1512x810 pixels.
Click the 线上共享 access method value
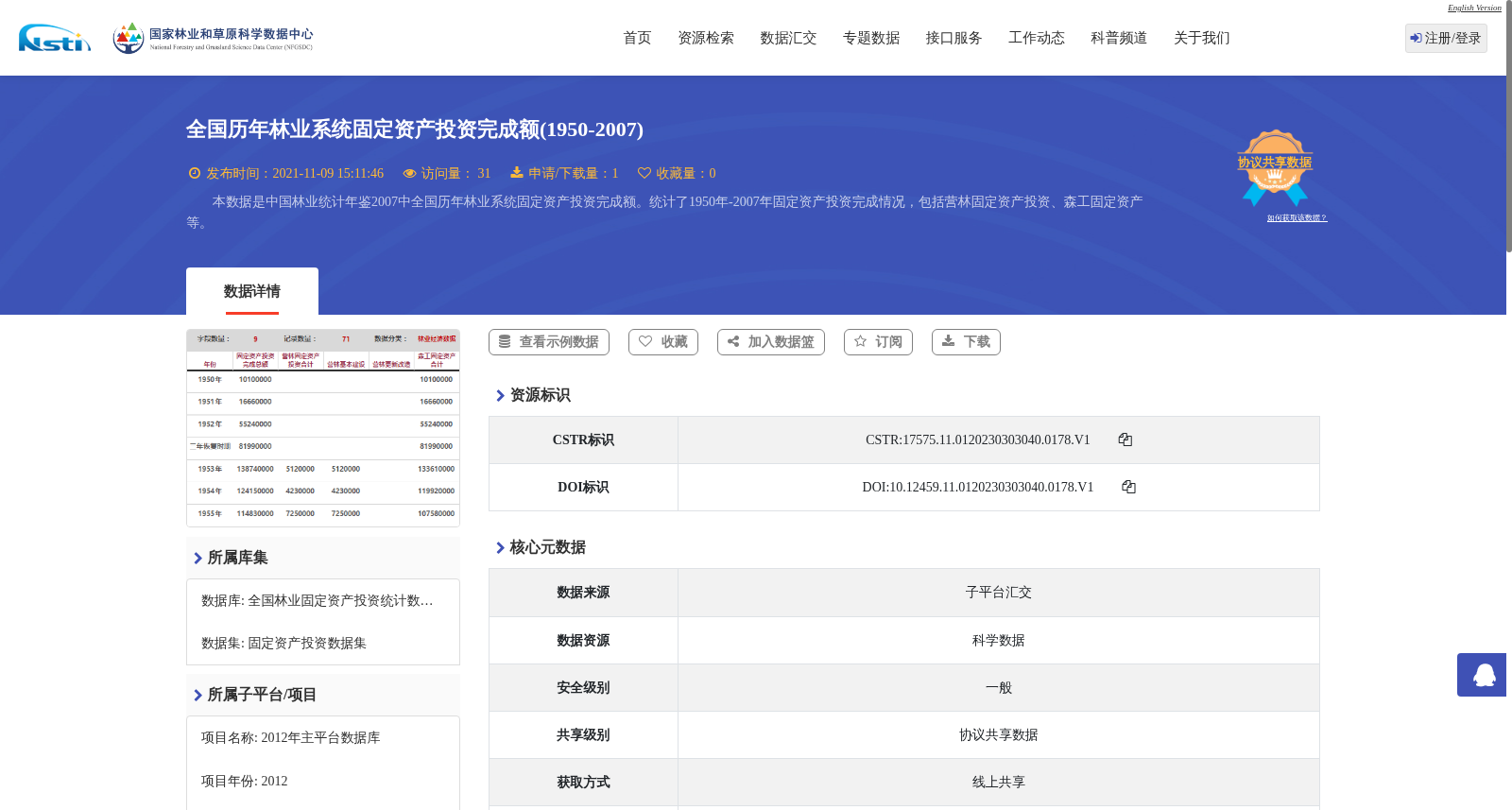coord(999,782)
